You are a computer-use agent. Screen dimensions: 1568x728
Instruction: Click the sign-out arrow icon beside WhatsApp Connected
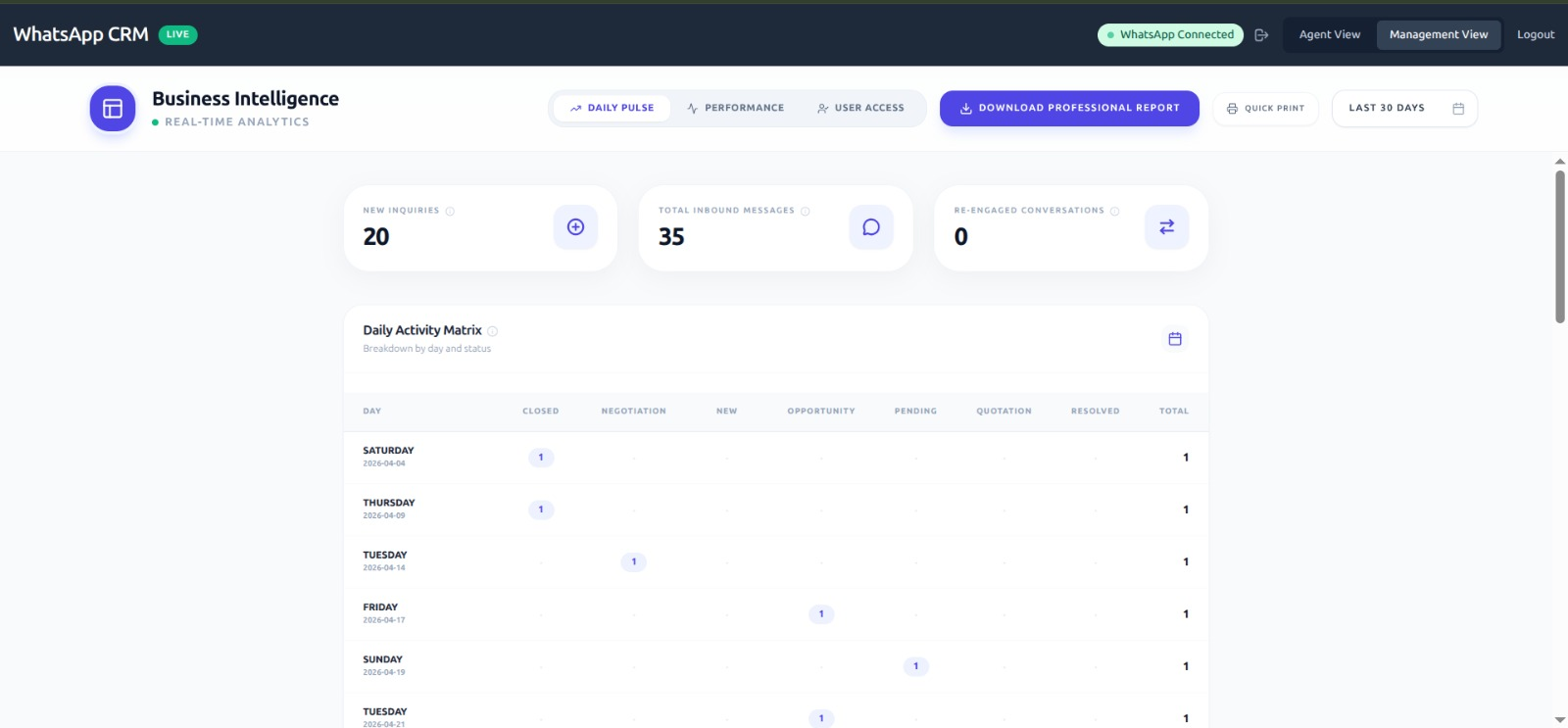click(1261, 35)
